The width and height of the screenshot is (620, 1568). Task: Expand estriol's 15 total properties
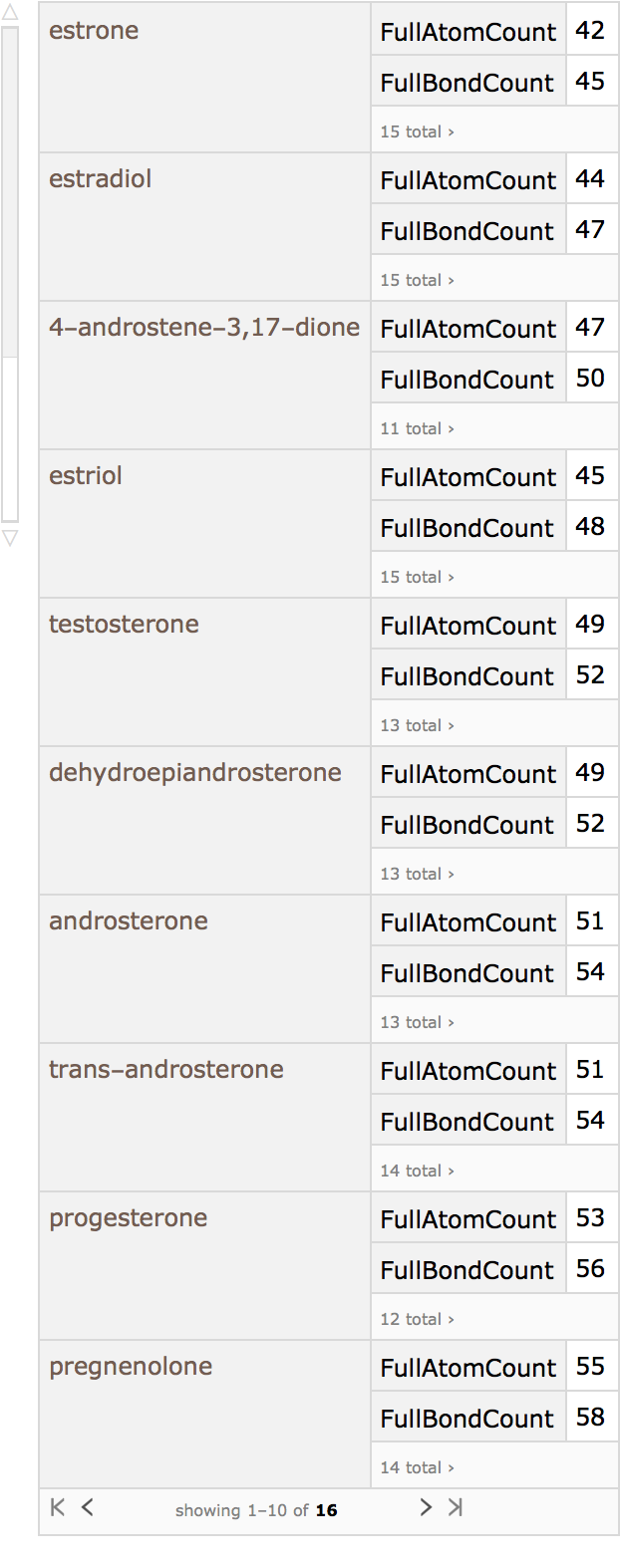pos(417,577)
